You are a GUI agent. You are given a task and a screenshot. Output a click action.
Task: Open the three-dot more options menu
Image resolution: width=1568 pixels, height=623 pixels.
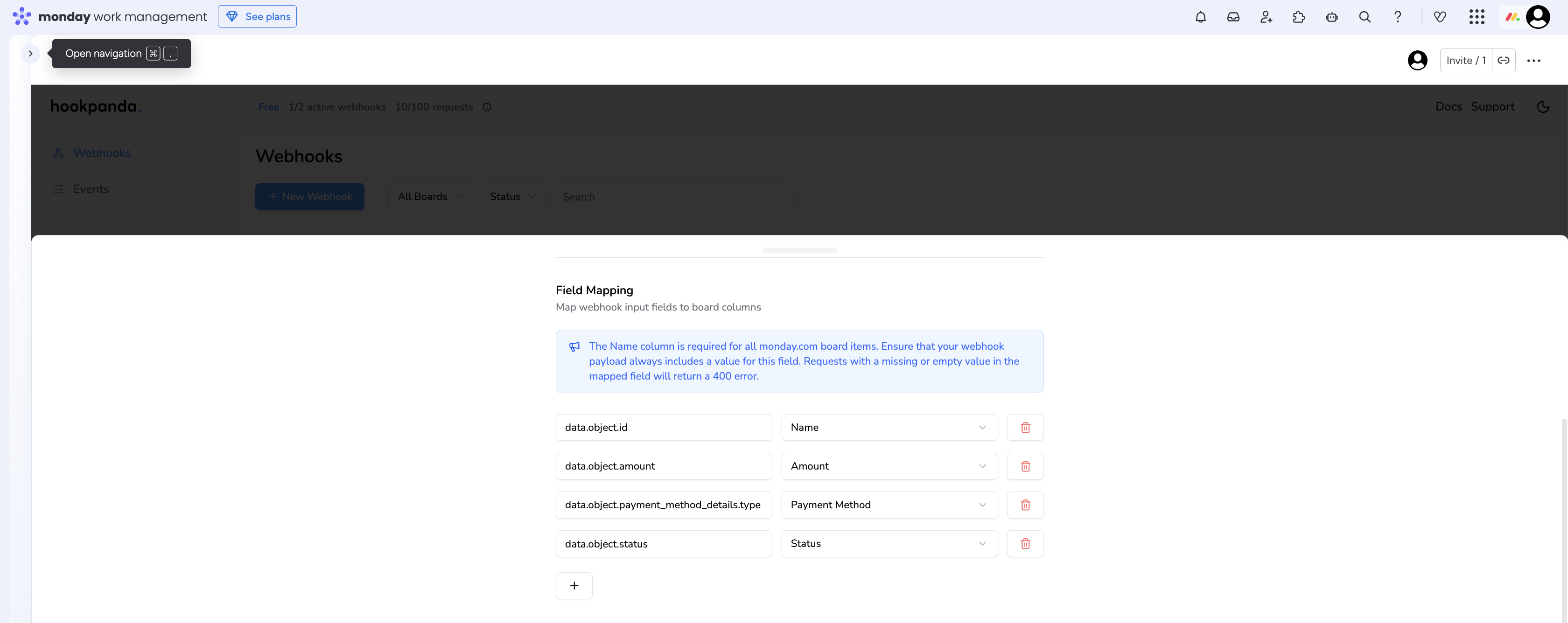(x=1533, y=60)
